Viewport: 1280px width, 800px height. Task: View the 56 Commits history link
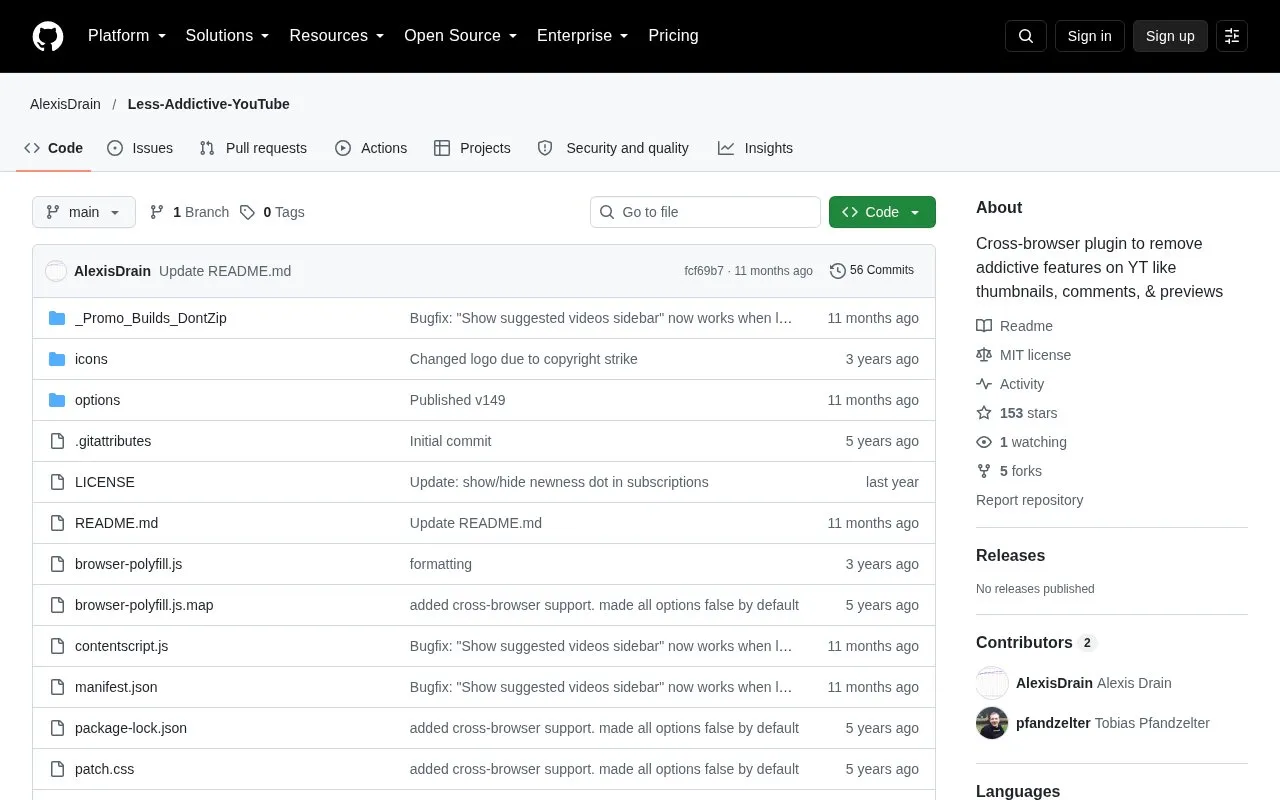point(872,271)
